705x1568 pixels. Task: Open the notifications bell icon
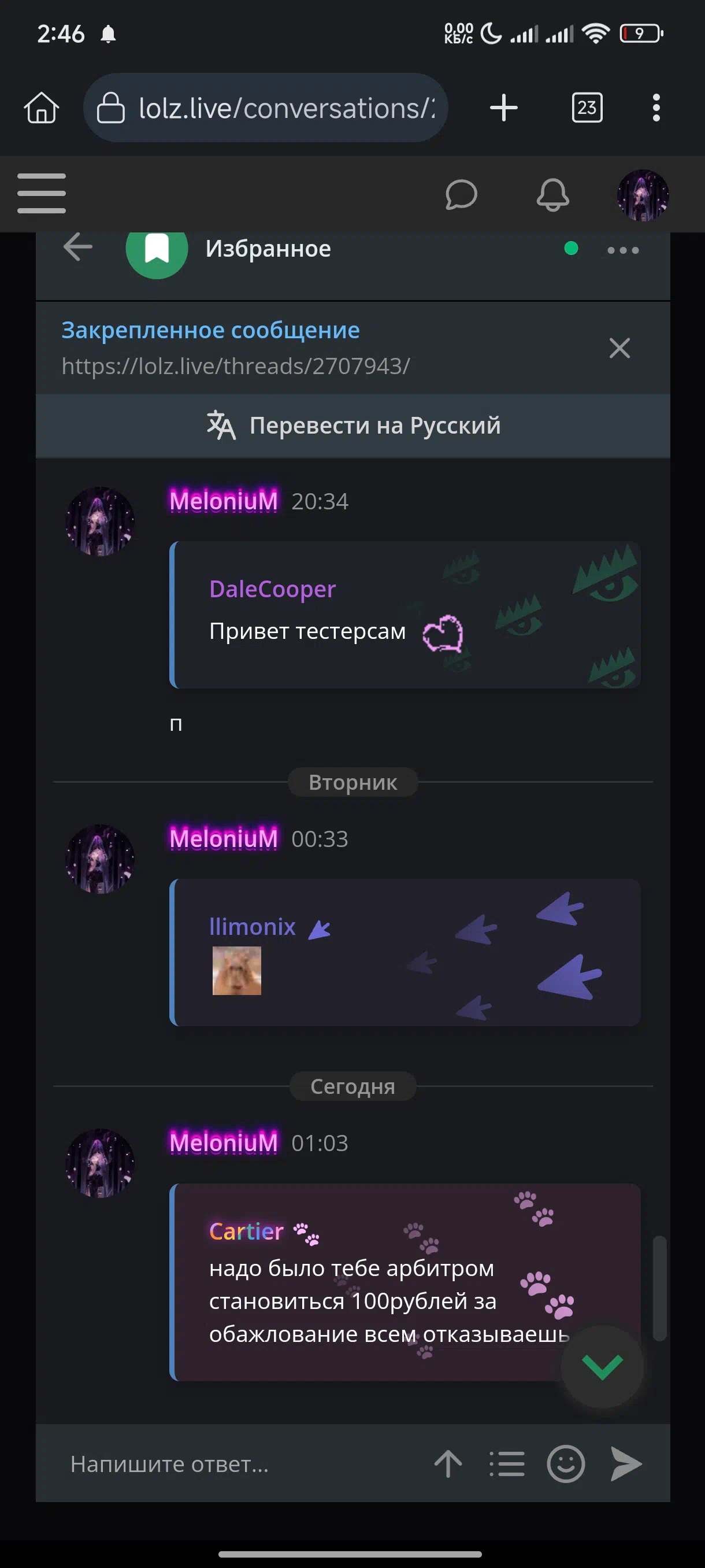click(x=552, y=195)
